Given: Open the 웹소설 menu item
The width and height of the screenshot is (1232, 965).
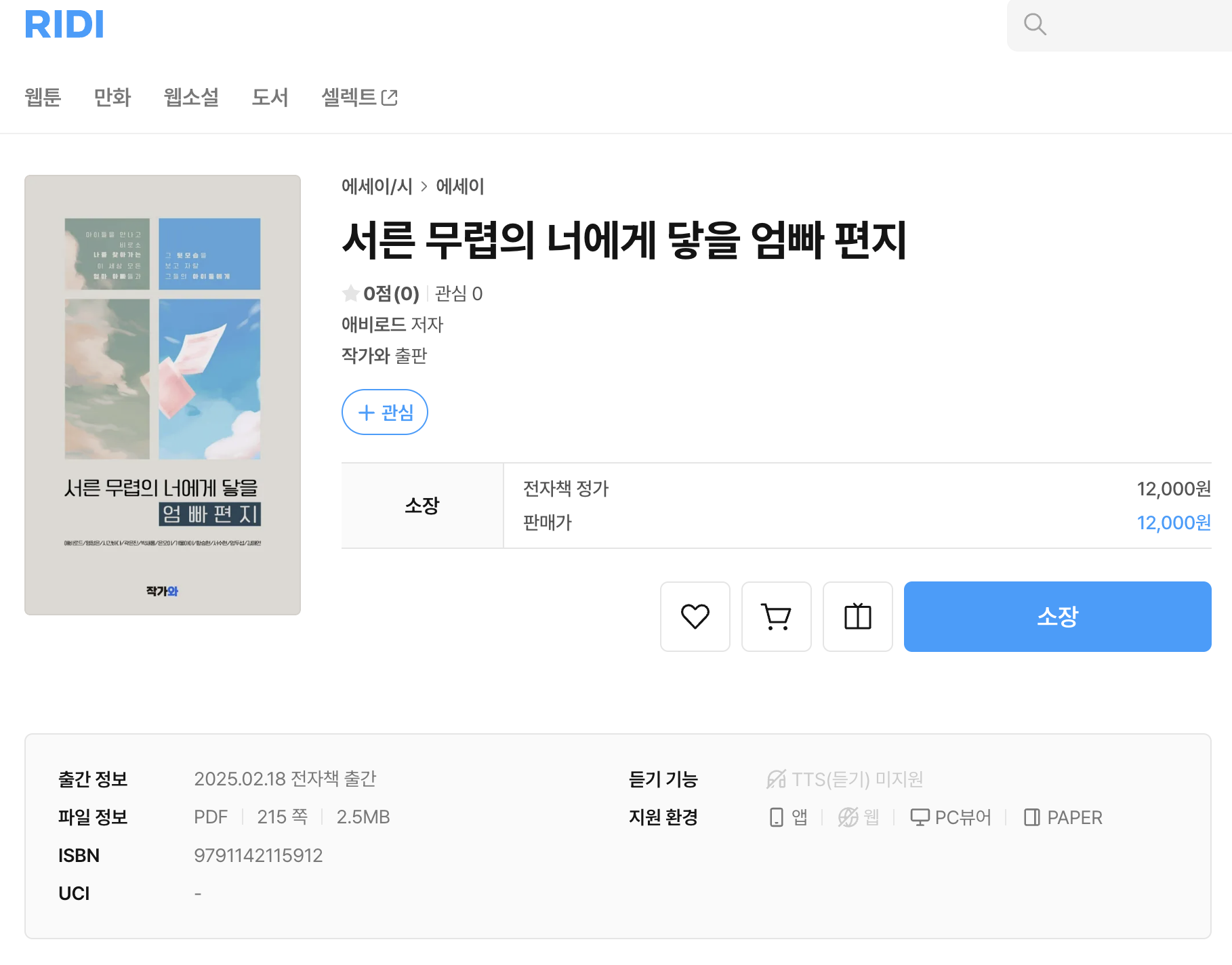Looking at the screenshot, I should point(192,98).
